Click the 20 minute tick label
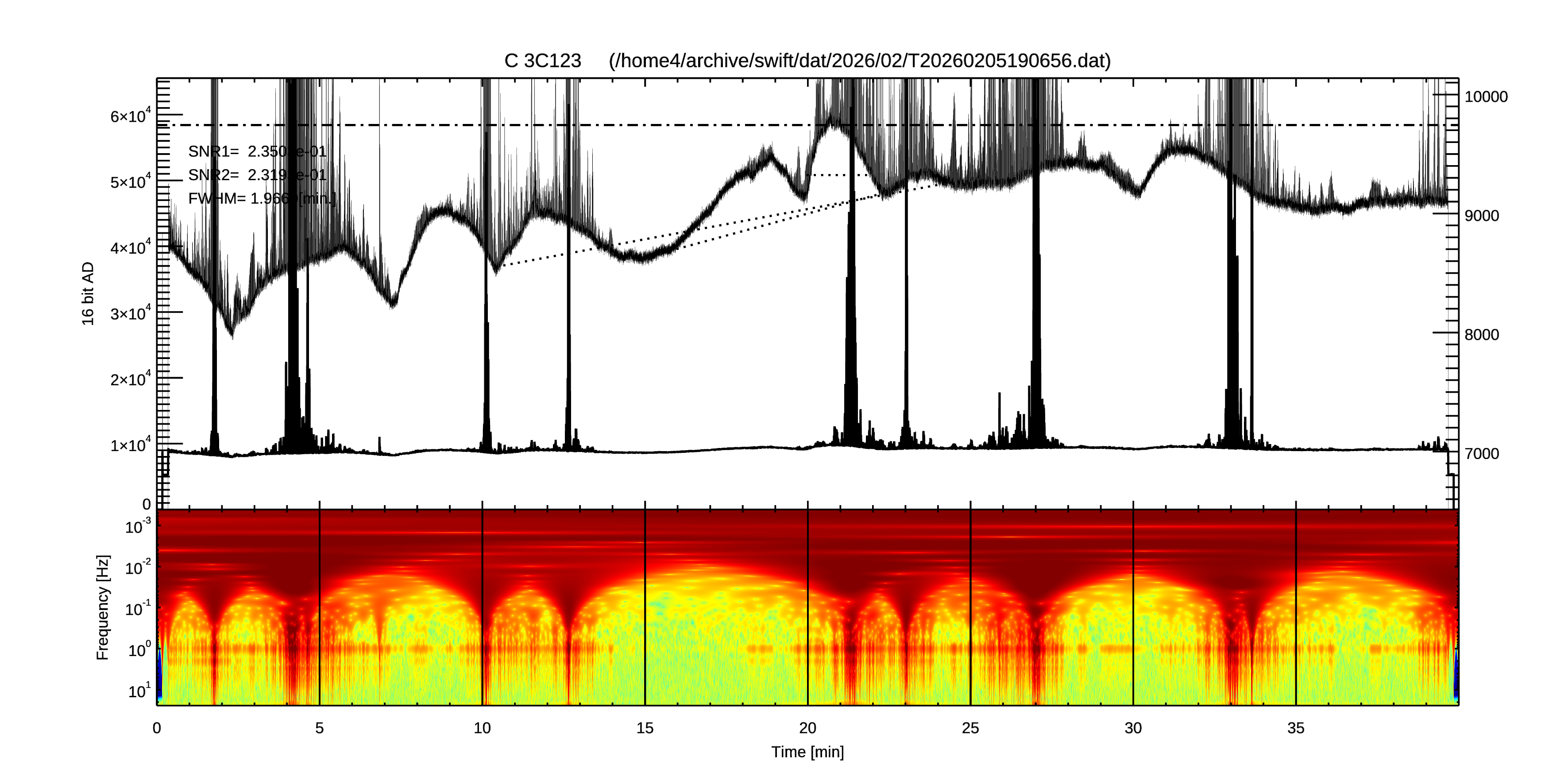This screenshot has height=784, width=1568. [807, 728]
